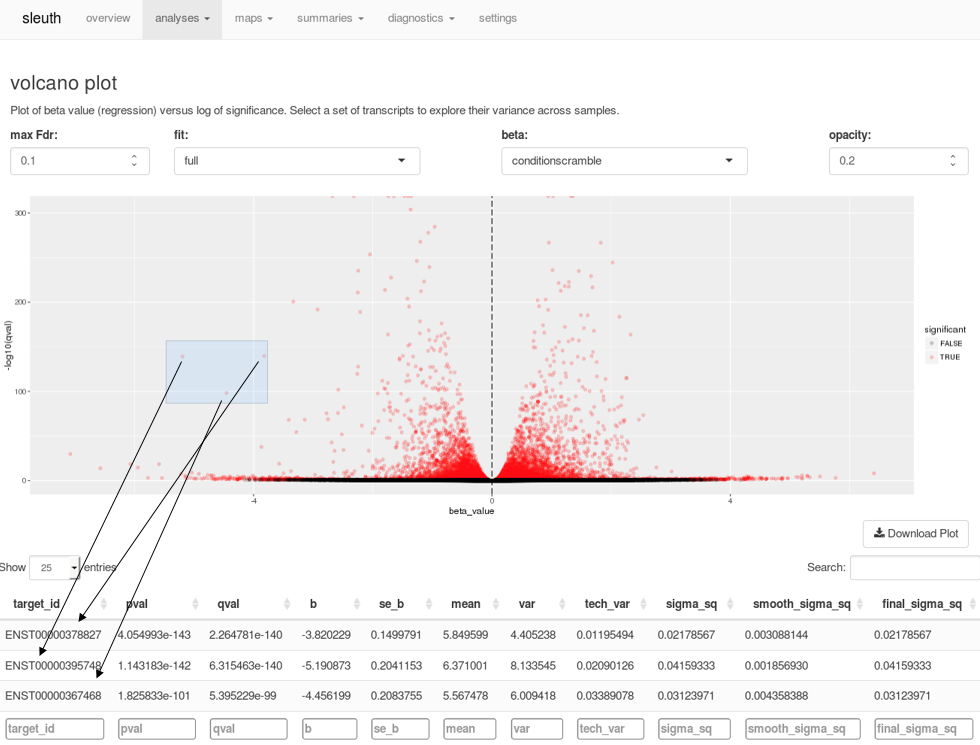980x745 pixels.
Task: Sort by tech_var column sort icon
Action: tap(643, 604)
